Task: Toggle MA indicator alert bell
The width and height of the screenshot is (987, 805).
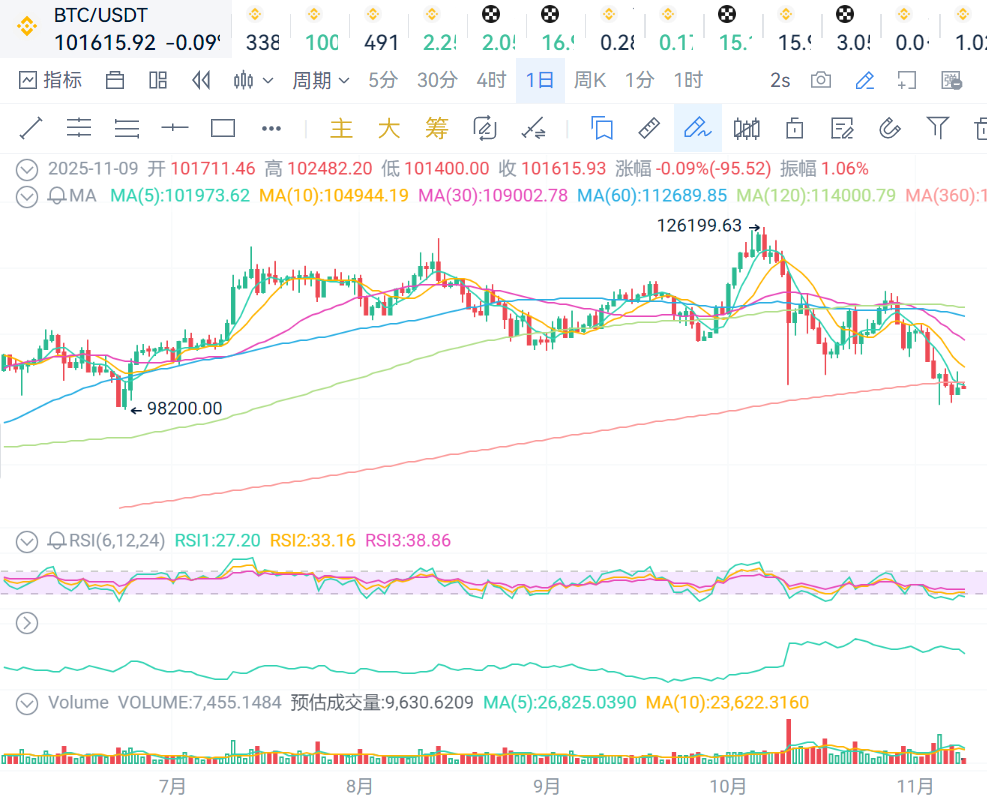Action: [58, 196]
